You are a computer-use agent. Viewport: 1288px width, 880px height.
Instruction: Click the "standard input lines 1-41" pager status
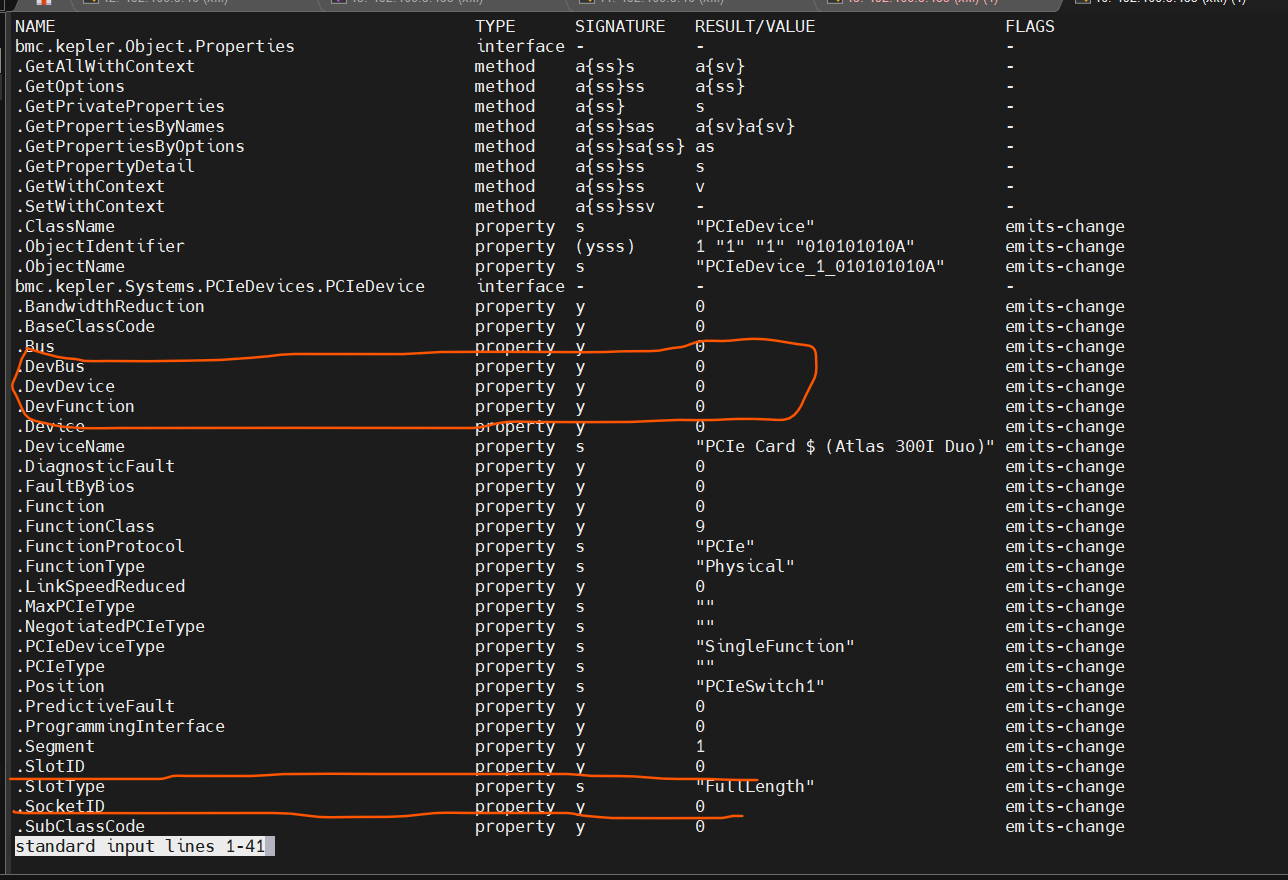tap(145, 847)
